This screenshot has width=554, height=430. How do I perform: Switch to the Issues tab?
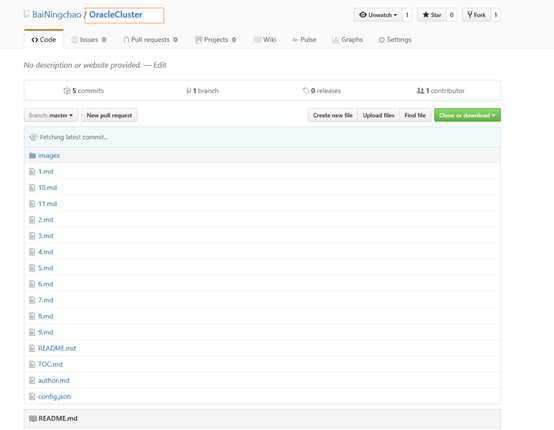[x=89, y=40]
